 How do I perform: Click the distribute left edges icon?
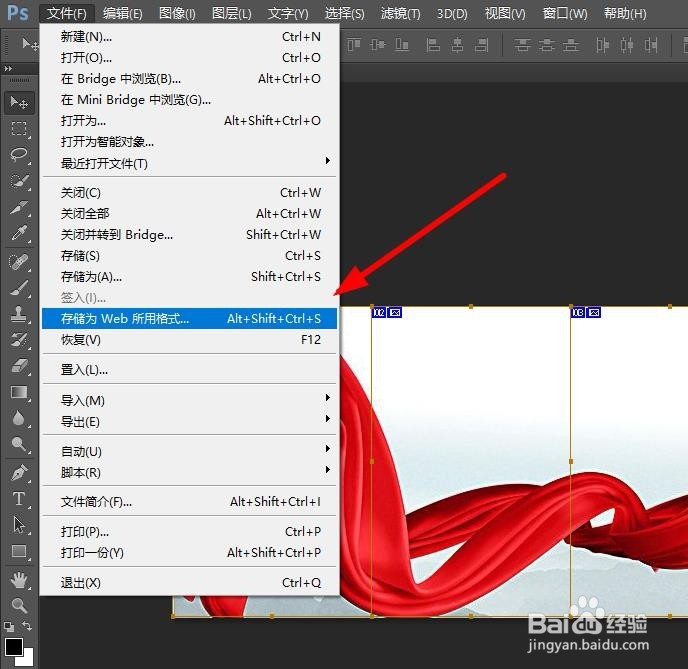[602, 45]
